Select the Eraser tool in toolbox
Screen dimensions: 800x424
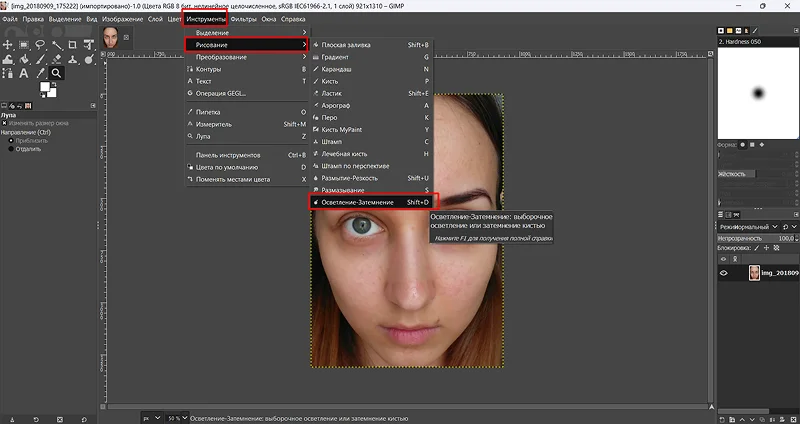pyautogui.click(x=56, y=59)
